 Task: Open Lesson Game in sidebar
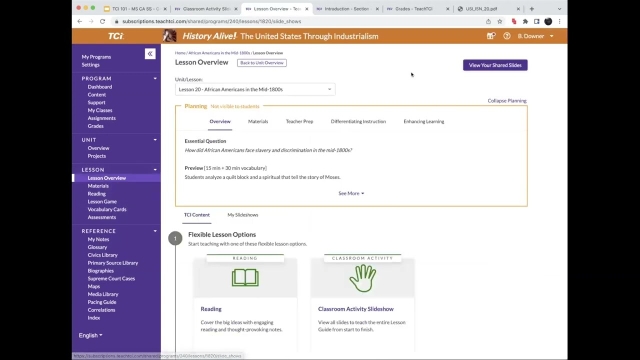[x=102, y=202]
